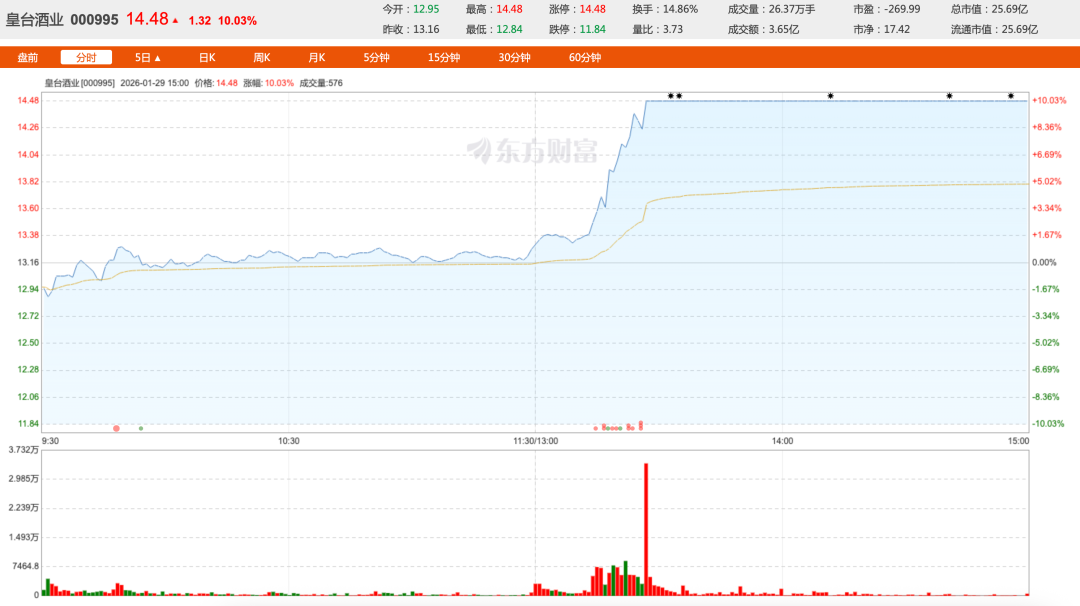1080x606 pixels.
Task: Click the 11.84 left axis label
Action: 28,424
